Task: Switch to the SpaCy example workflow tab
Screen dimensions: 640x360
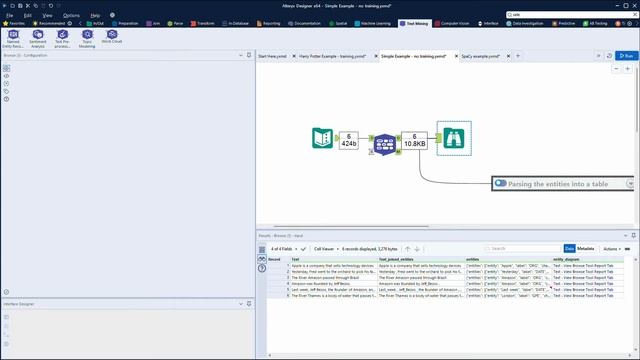Action: pyautogui.click(x=480, y=56)
